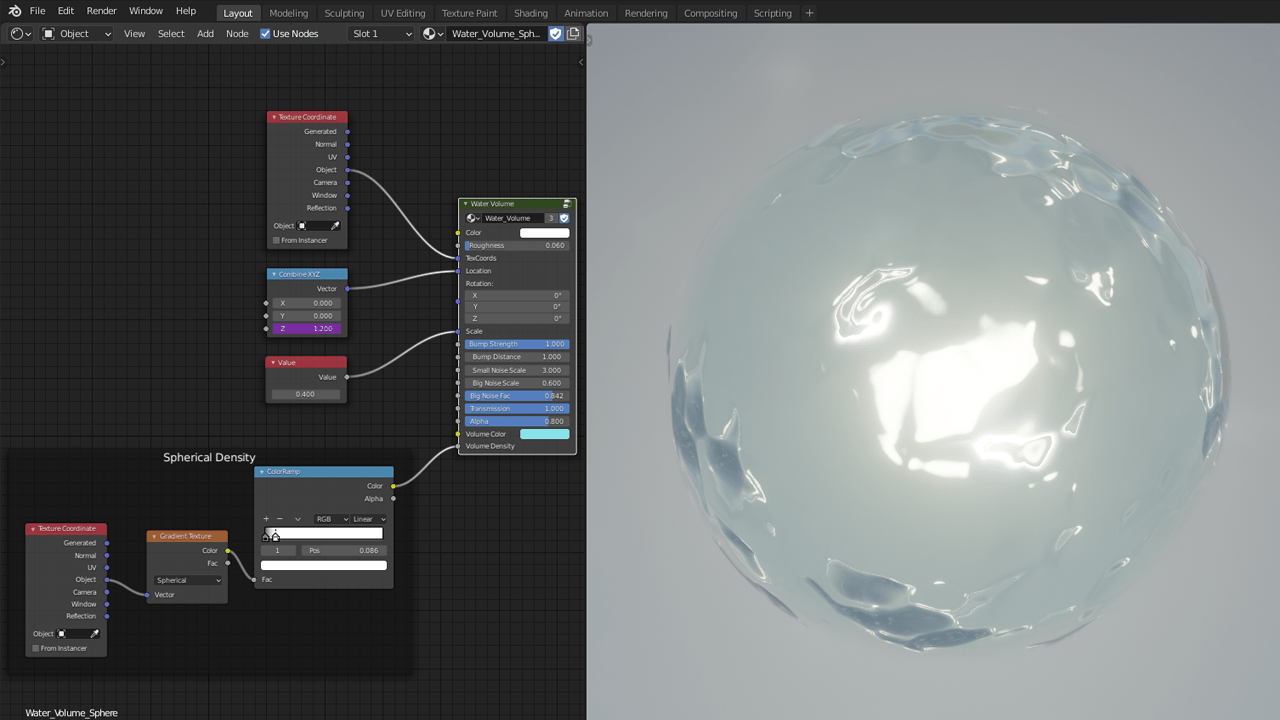This screenshot has height=720, width=1280.
Task: Toggle From Instancer on the Texture Coordinate node
Action: click(x=275, y=240)
